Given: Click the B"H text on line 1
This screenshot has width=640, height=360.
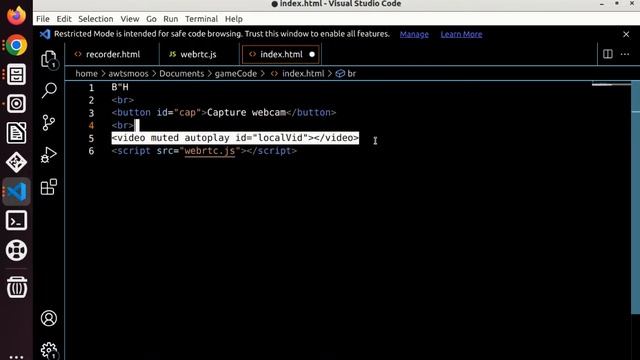Looking at the screenshot, I should (x=120, y=87).
